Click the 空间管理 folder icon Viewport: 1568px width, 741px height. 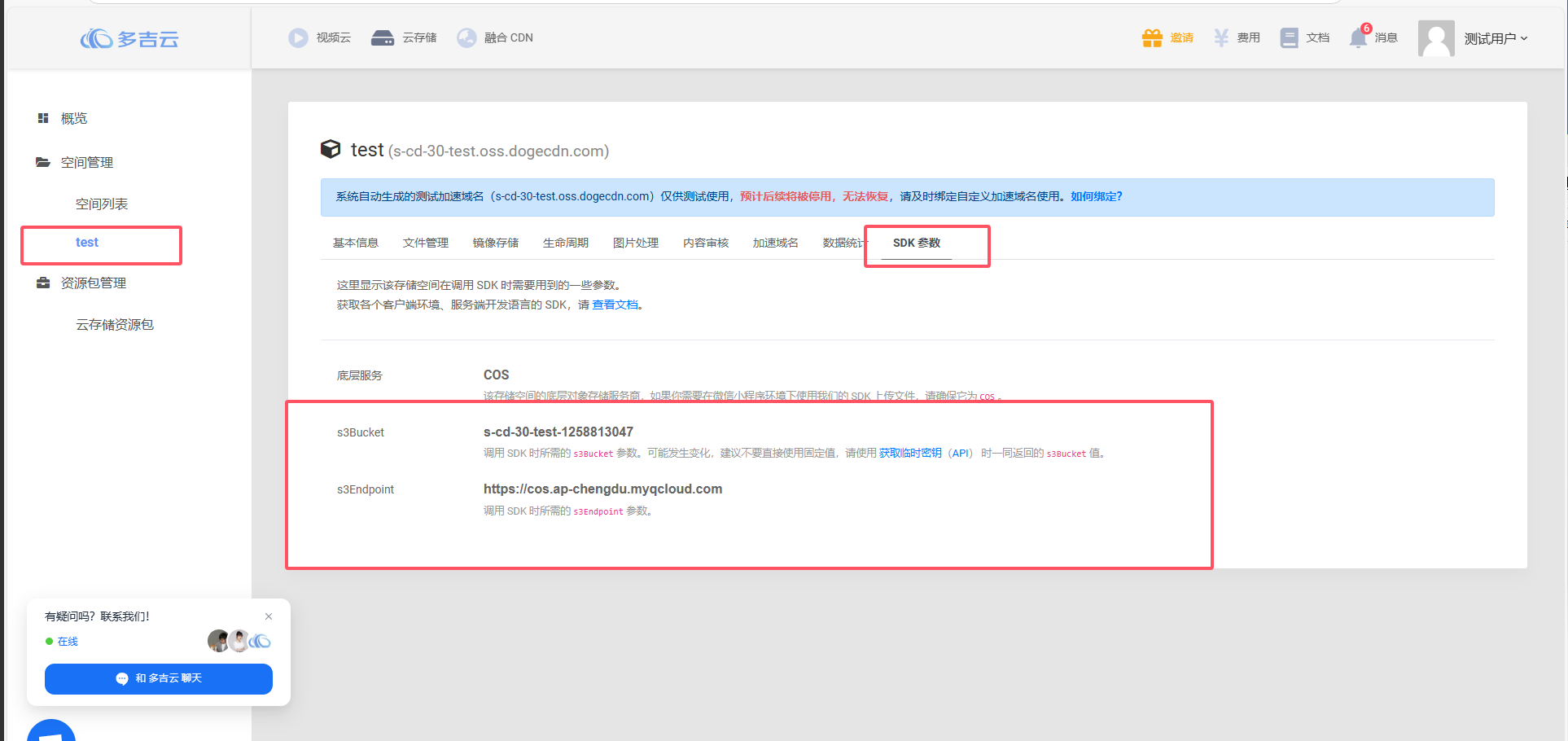pos(43,162)
